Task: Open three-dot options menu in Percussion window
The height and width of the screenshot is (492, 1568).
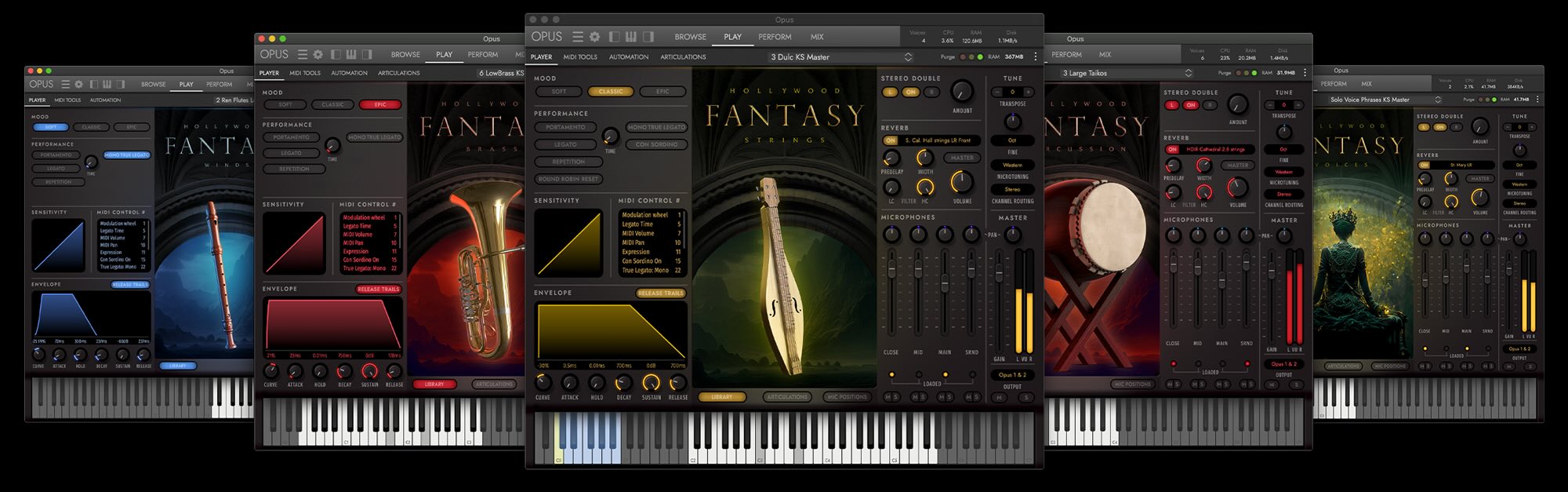Action: tap(1305, 72)
